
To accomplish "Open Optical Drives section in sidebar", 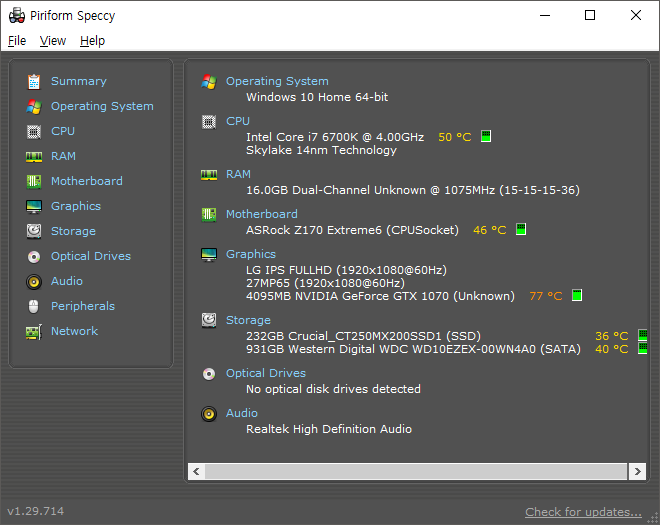I will 91,256.
